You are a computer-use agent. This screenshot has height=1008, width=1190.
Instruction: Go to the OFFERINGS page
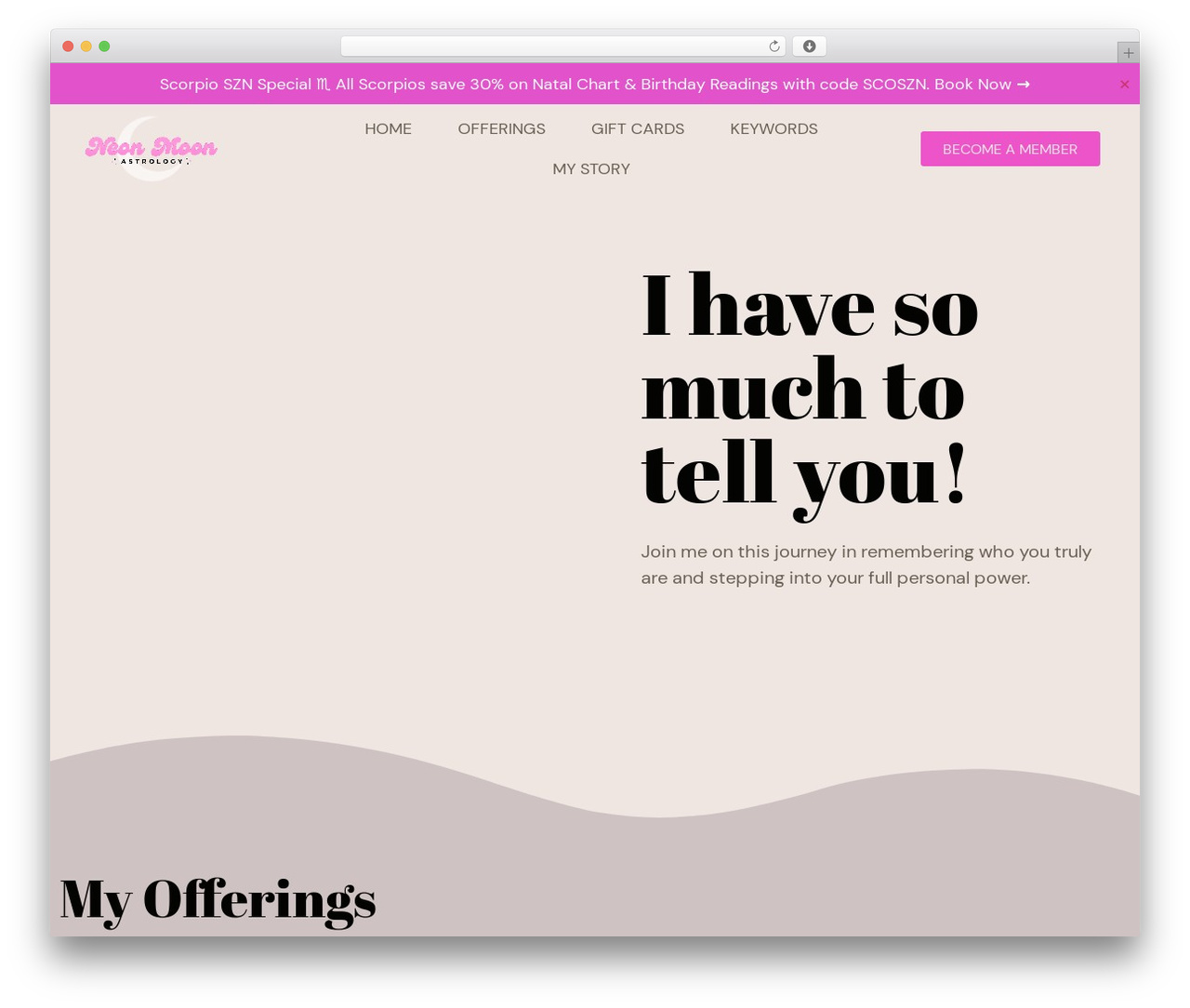pyautogui.click(x=501, y=129)
